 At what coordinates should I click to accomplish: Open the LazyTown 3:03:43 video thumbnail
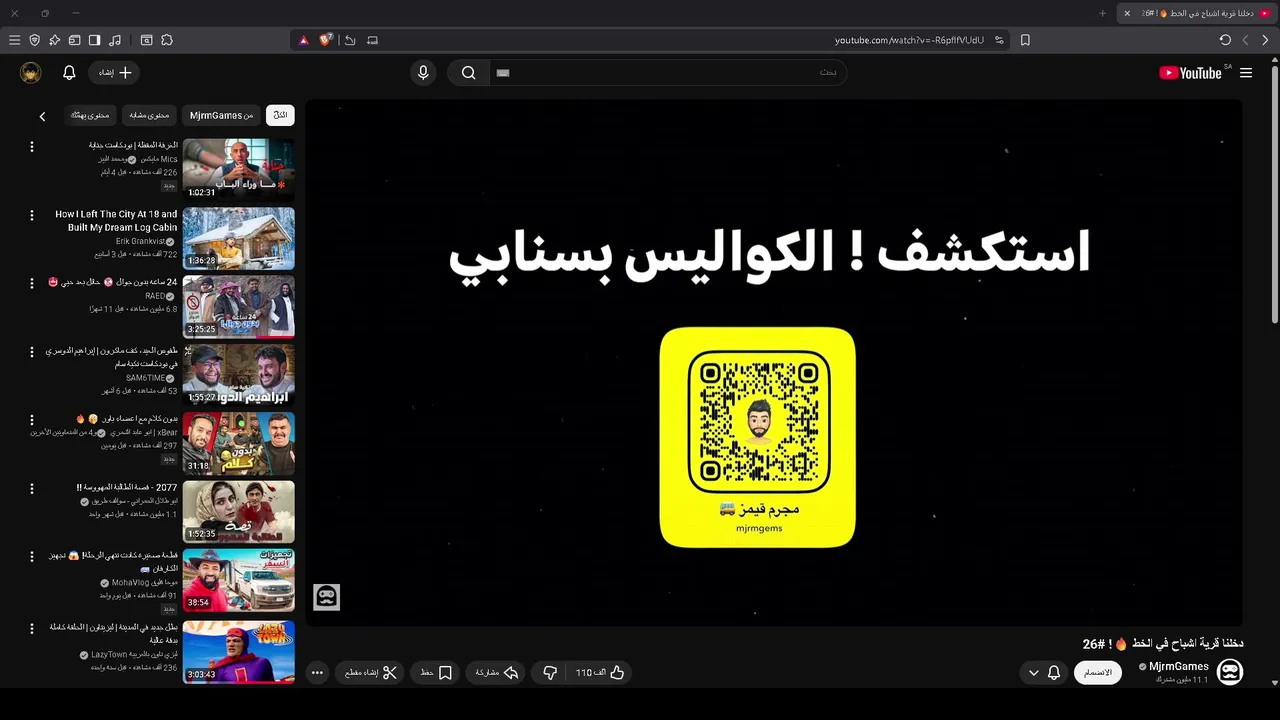239,651
